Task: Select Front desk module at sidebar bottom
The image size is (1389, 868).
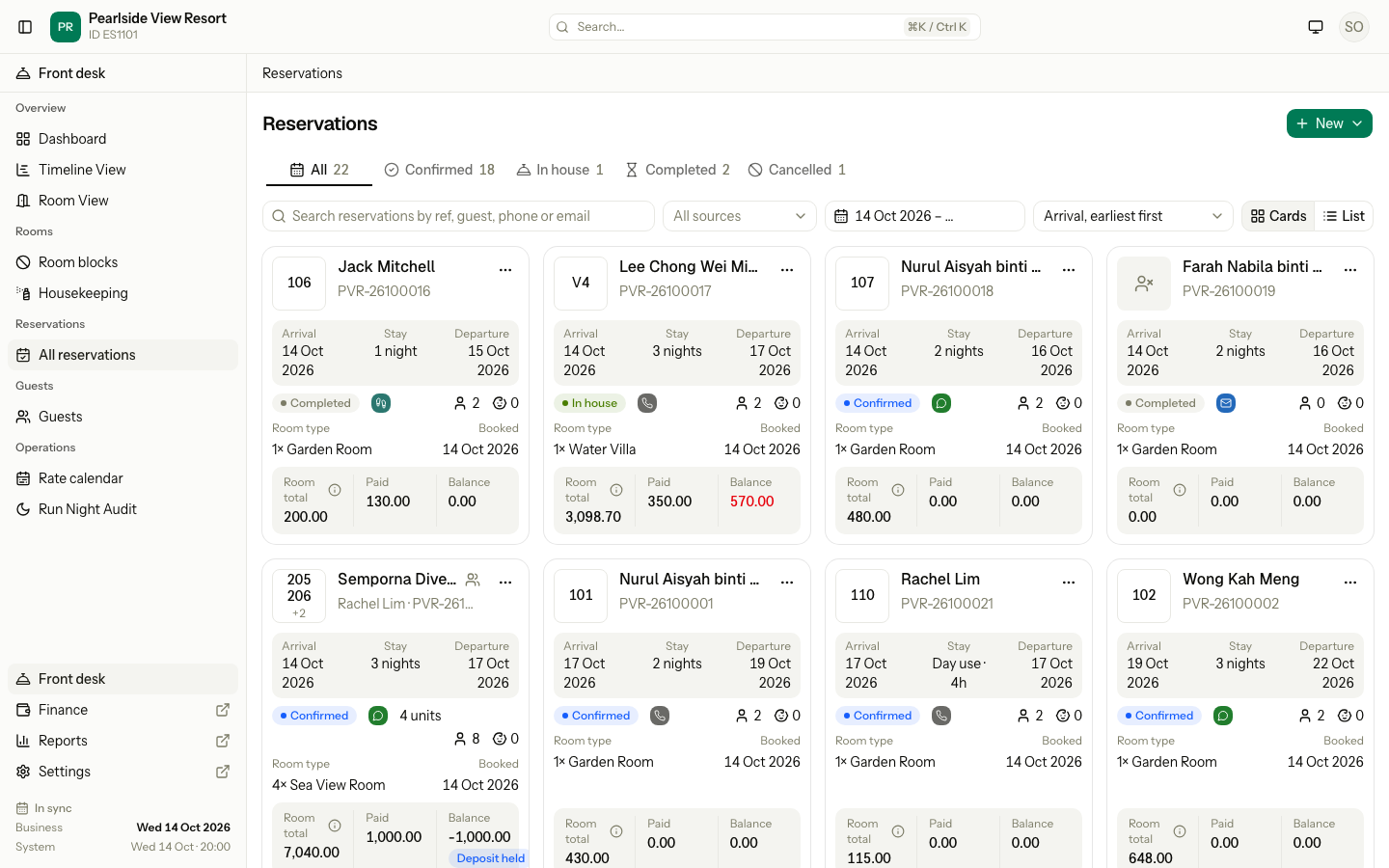Action: pos(123,679)
